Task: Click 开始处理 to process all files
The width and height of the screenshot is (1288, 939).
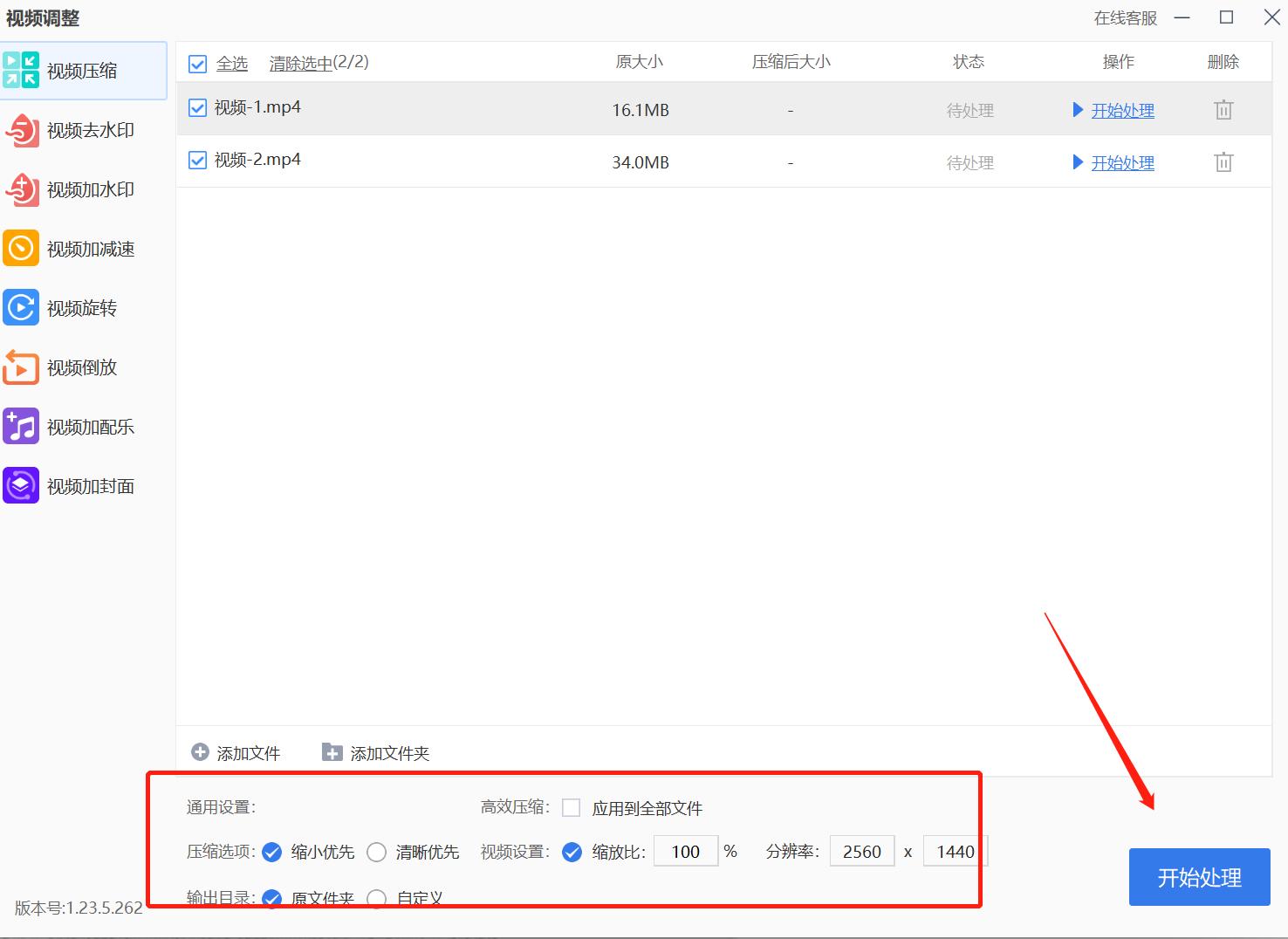Action: point(1199,876)
